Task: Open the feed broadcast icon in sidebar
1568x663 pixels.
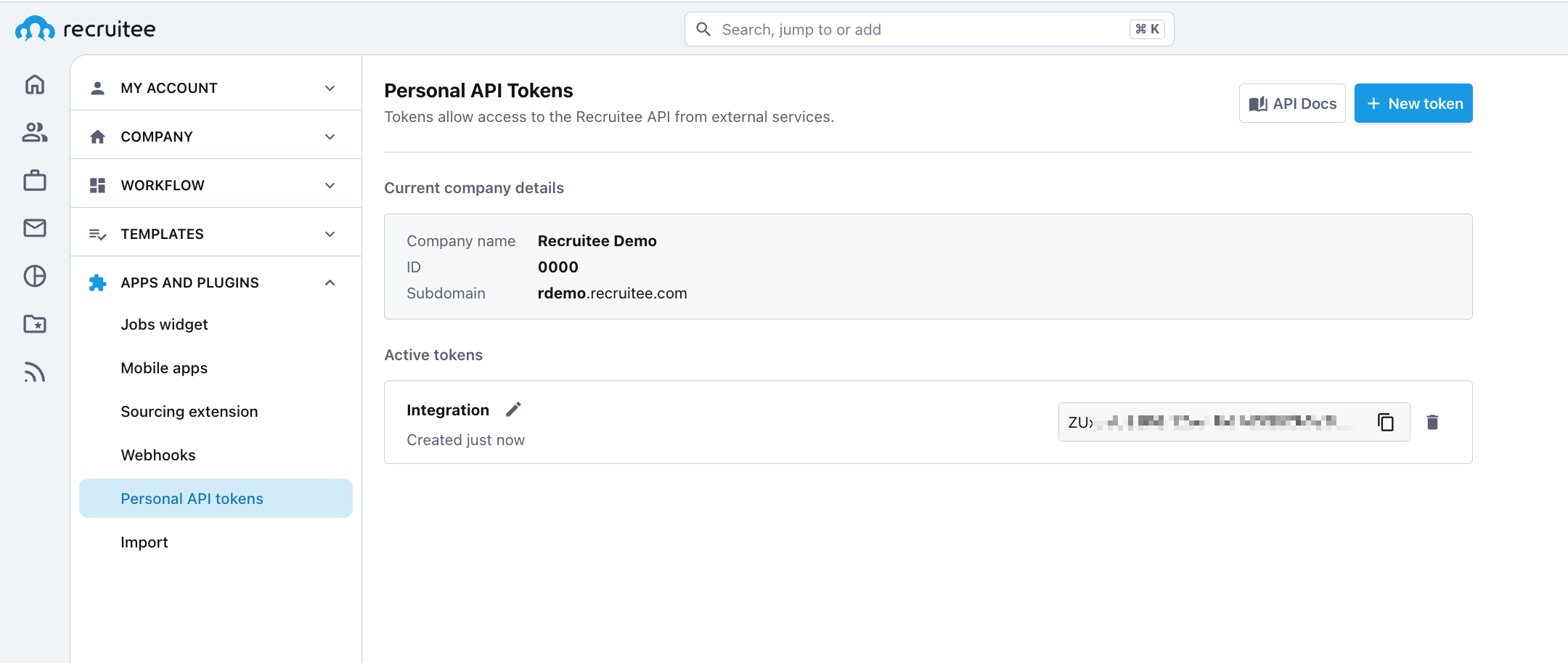Action: (35, 372)
